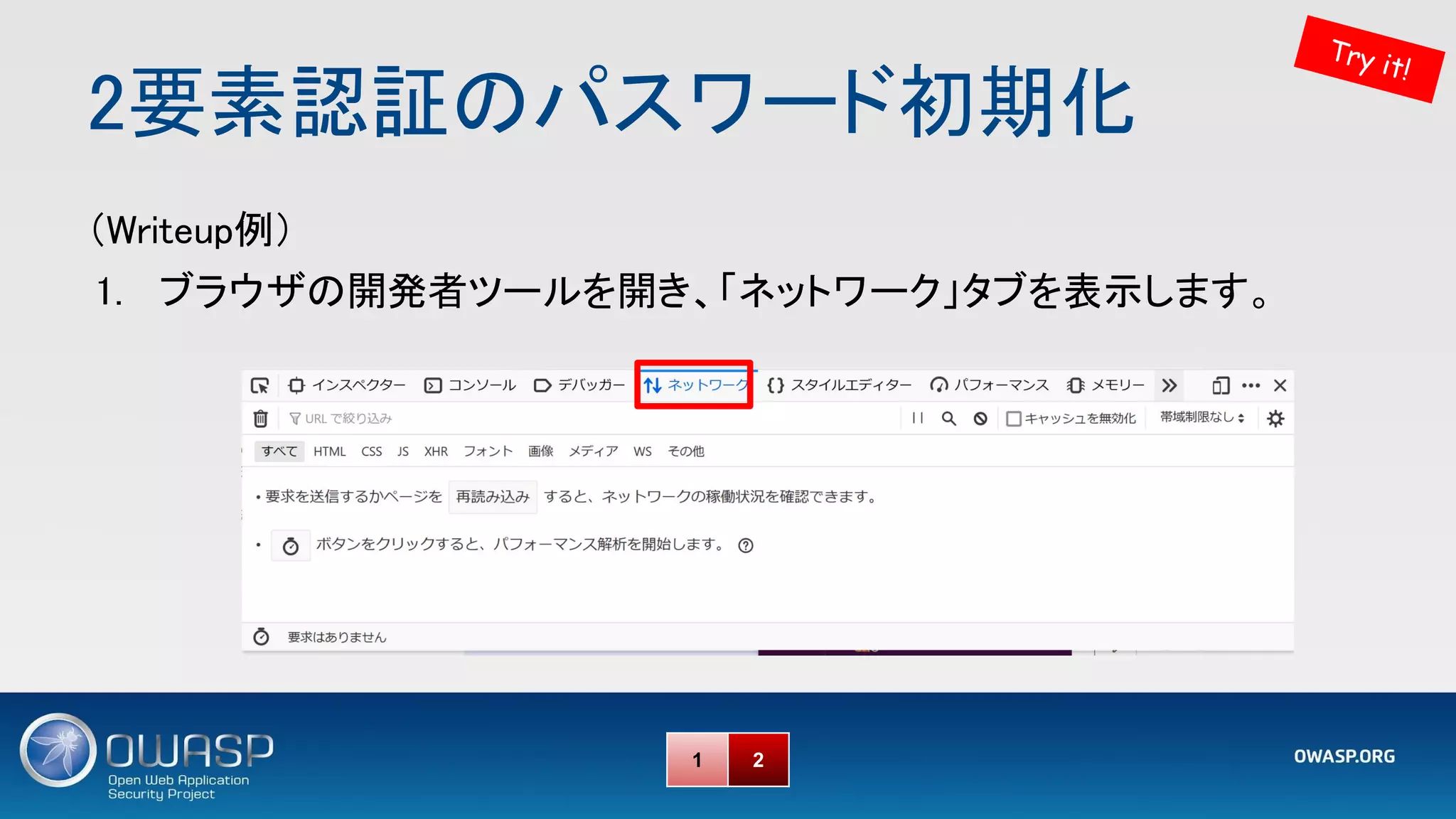
Task: Select the ネットワーク tab
Action: tap(695, 385)
